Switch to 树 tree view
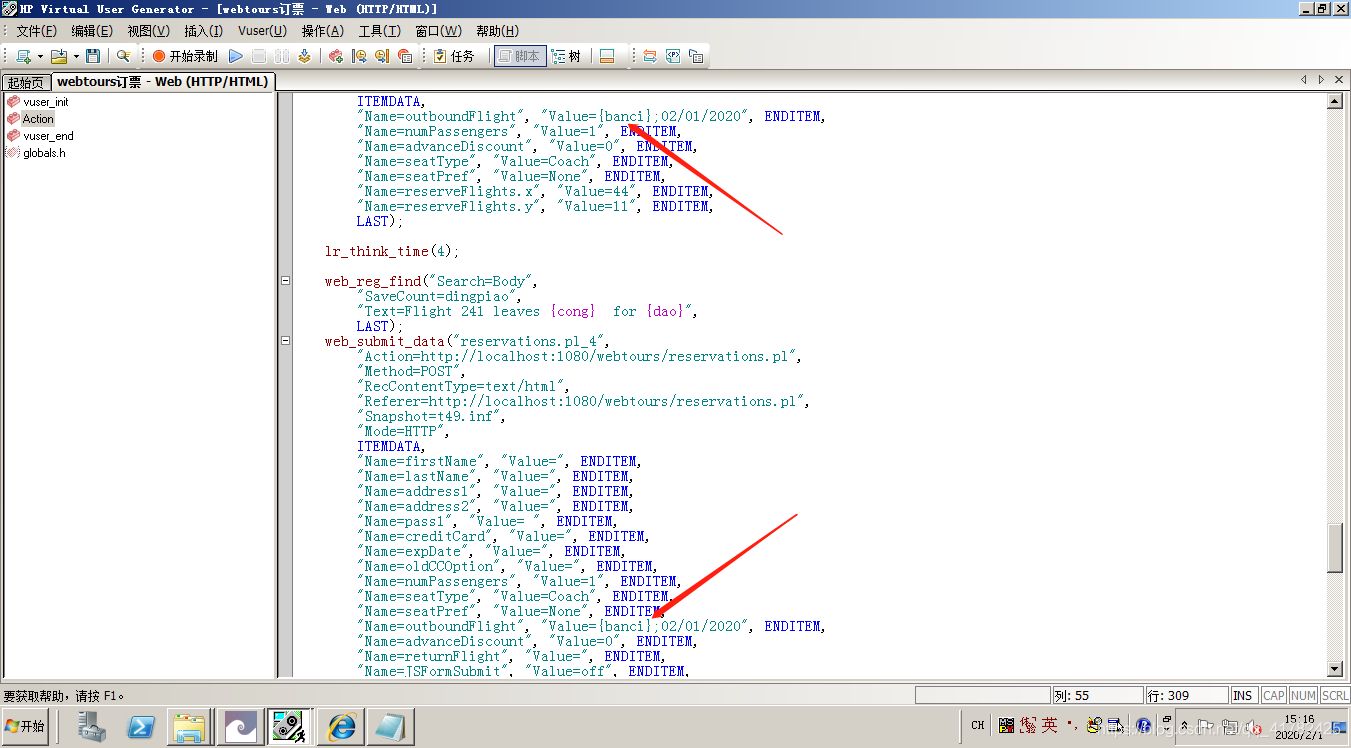The image size is (1351, 748). pos(566,56)
